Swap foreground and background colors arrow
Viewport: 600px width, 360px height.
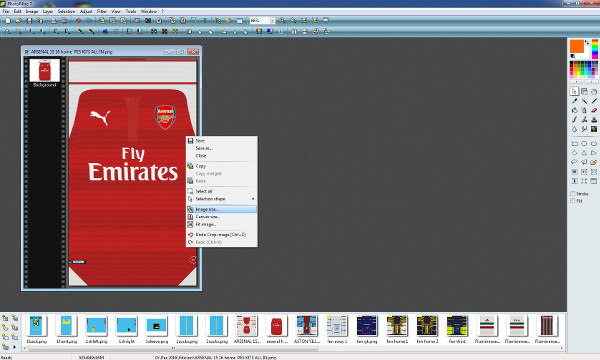[x=587, y=42]
